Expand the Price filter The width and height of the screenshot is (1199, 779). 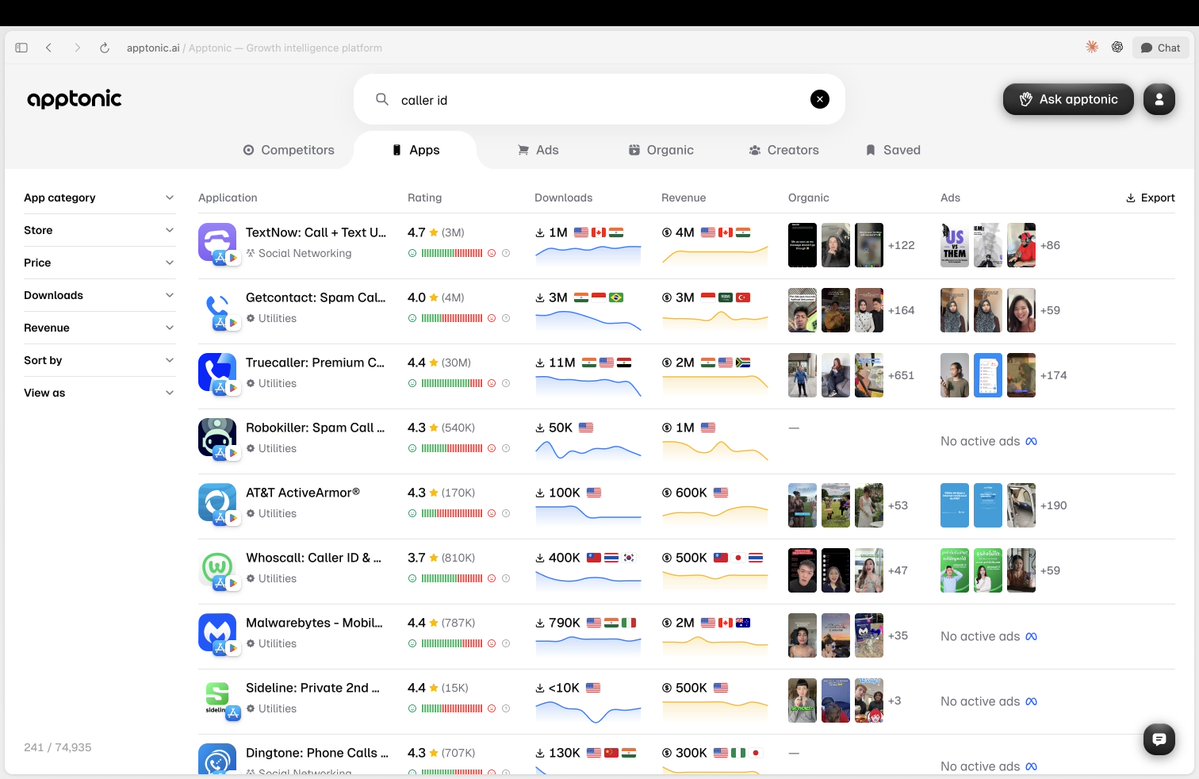(99, 262)
